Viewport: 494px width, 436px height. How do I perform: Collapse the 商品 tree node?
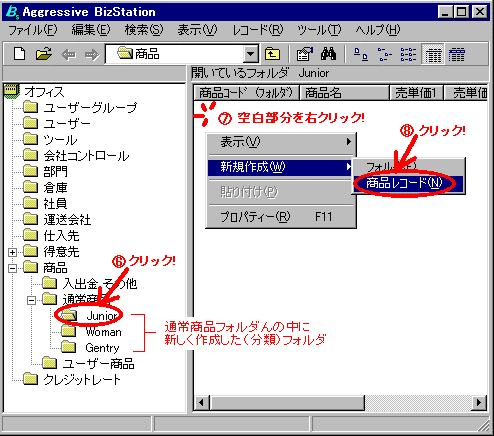coord(12,268)
